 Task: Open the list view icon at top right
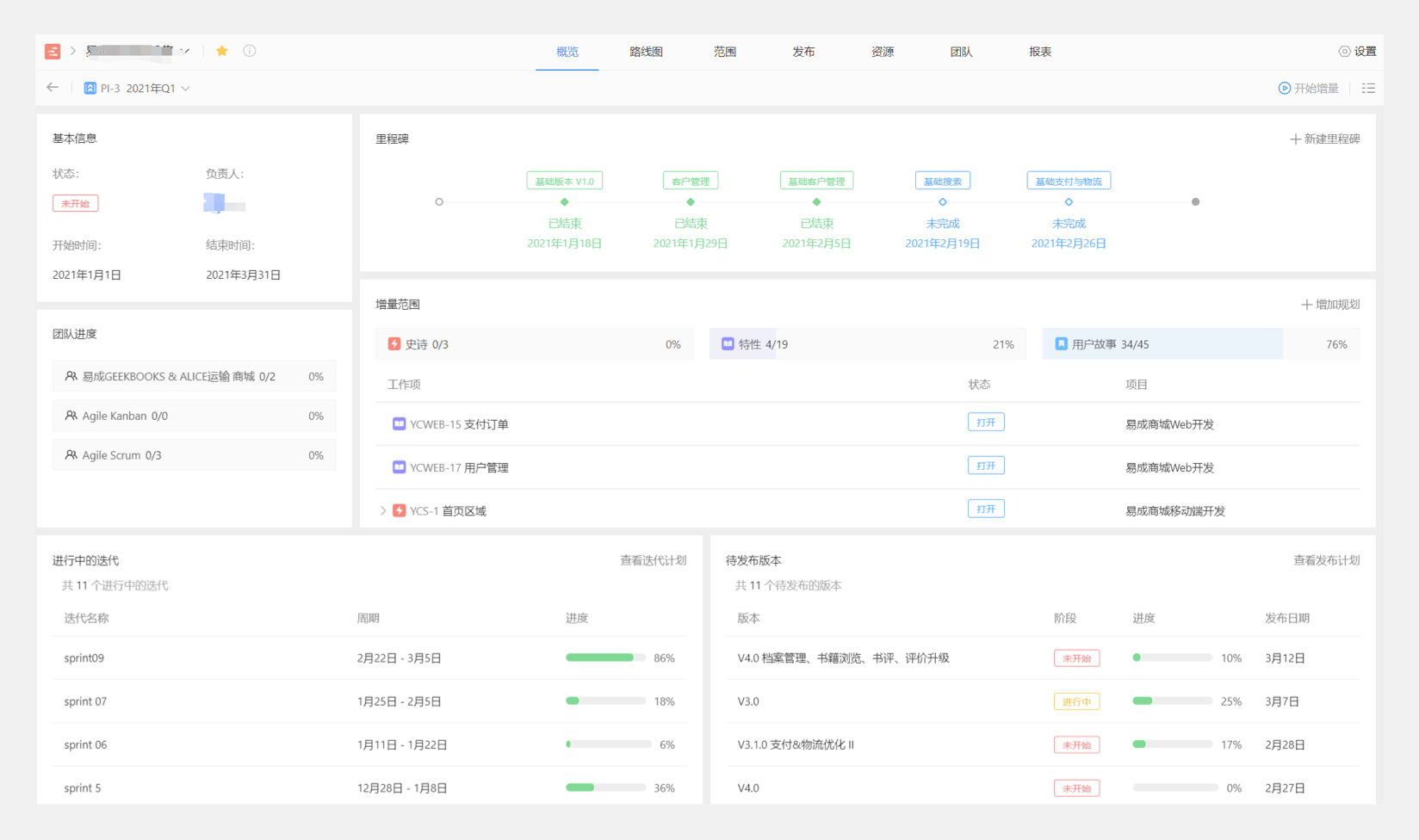click(x=1368, y=88)
